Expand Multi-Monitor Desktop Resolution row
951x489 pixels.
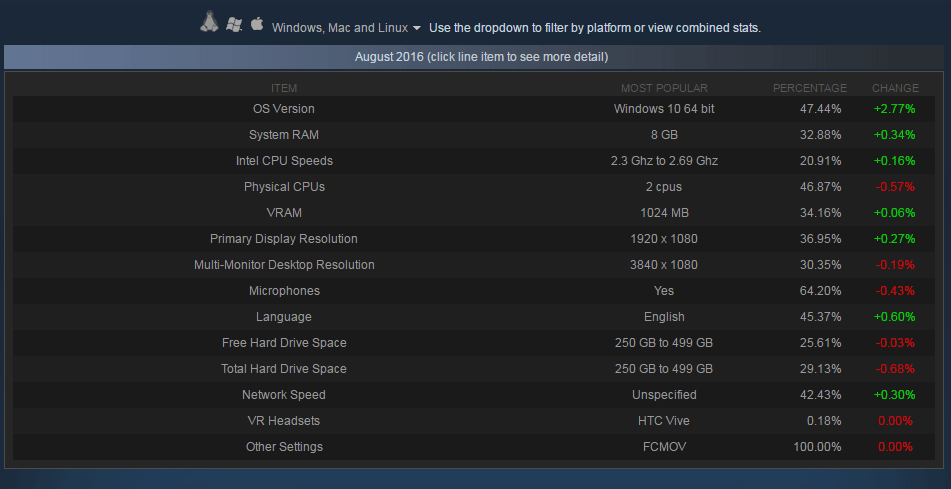(x=474, y=265)
